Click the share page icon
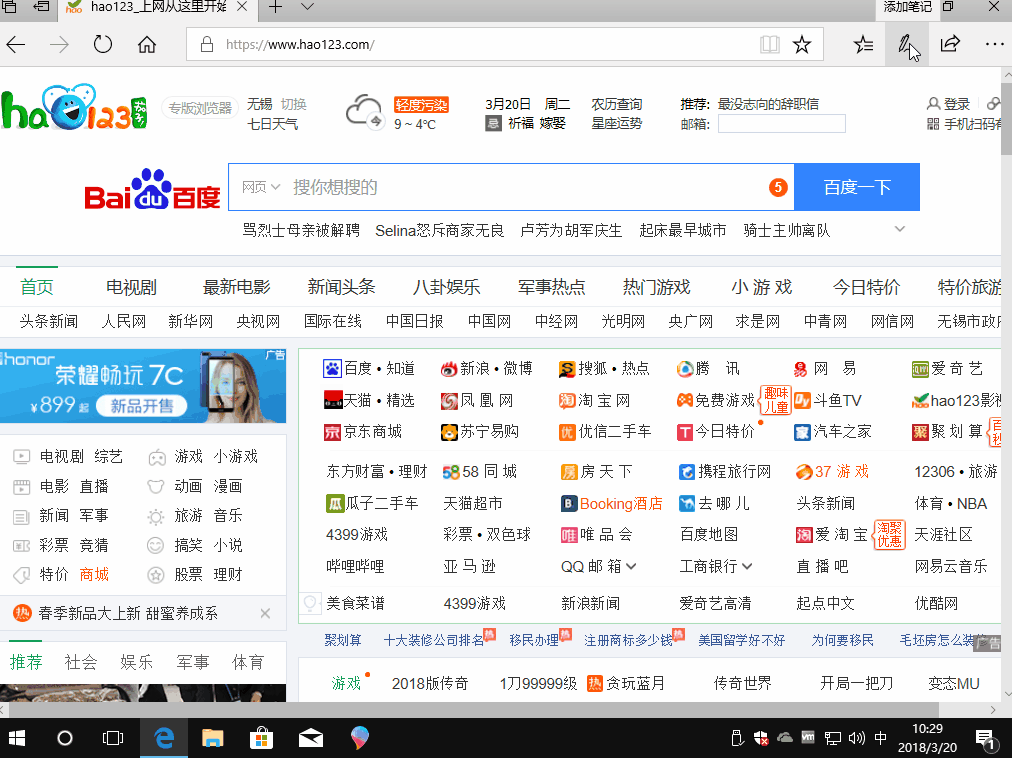The width and height of the screenshot is (1012, 758). click(x=950, y=45)
